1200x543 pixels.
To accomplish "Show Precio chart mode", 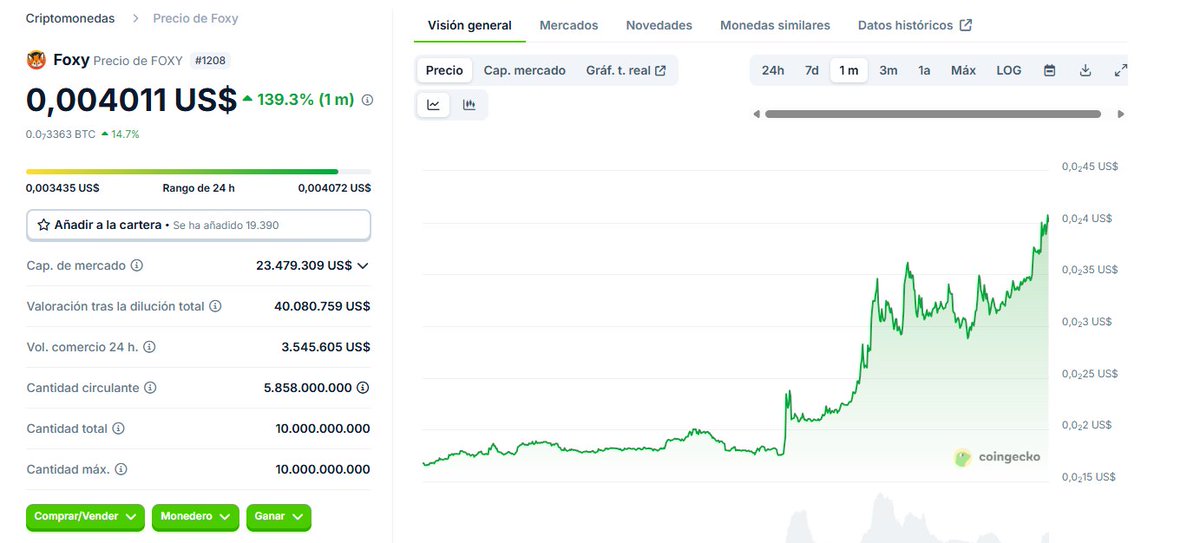I will (x=444, y=70).
